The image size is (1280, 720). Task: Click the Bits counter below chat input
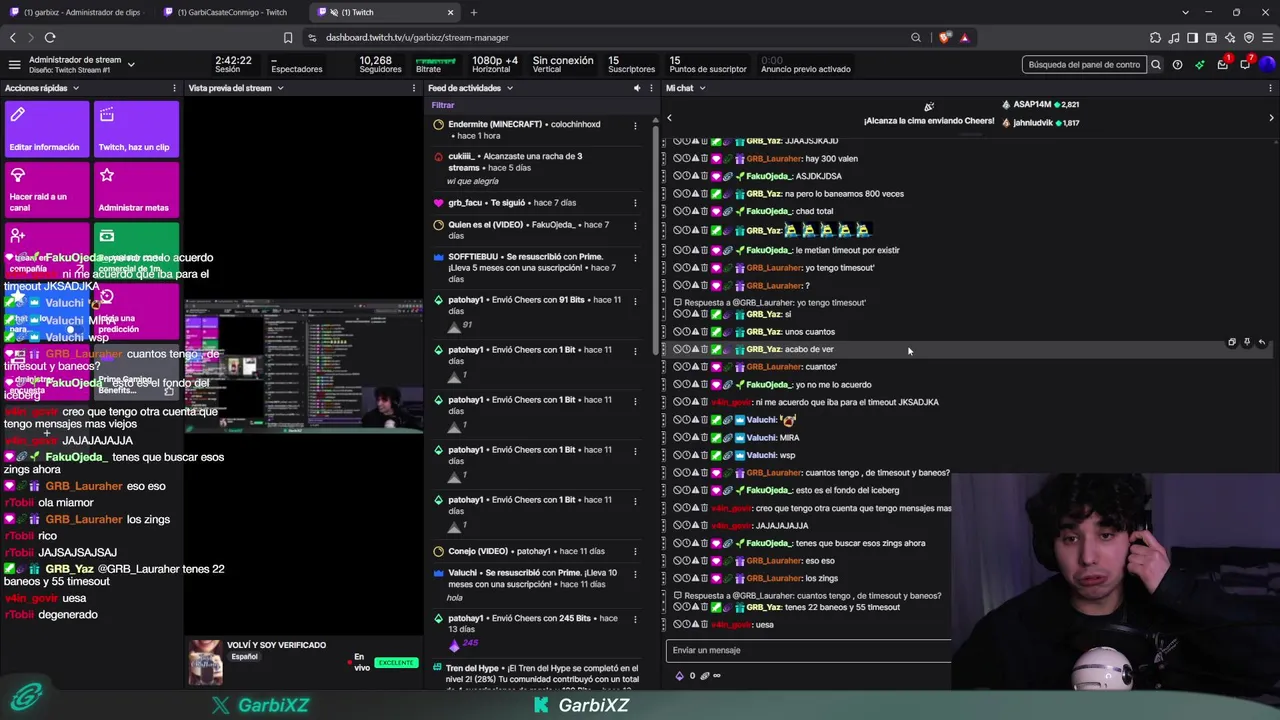coord(686,676)
